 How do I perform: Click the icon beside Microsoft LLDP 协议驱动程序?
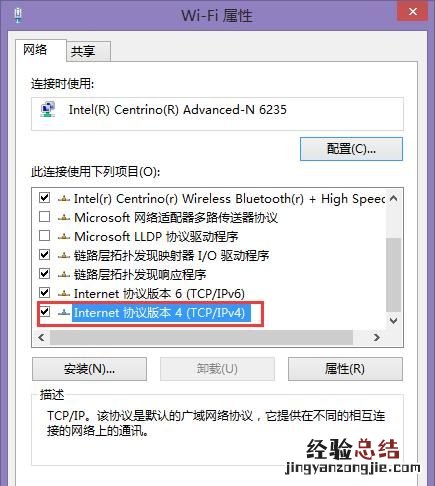64,237
